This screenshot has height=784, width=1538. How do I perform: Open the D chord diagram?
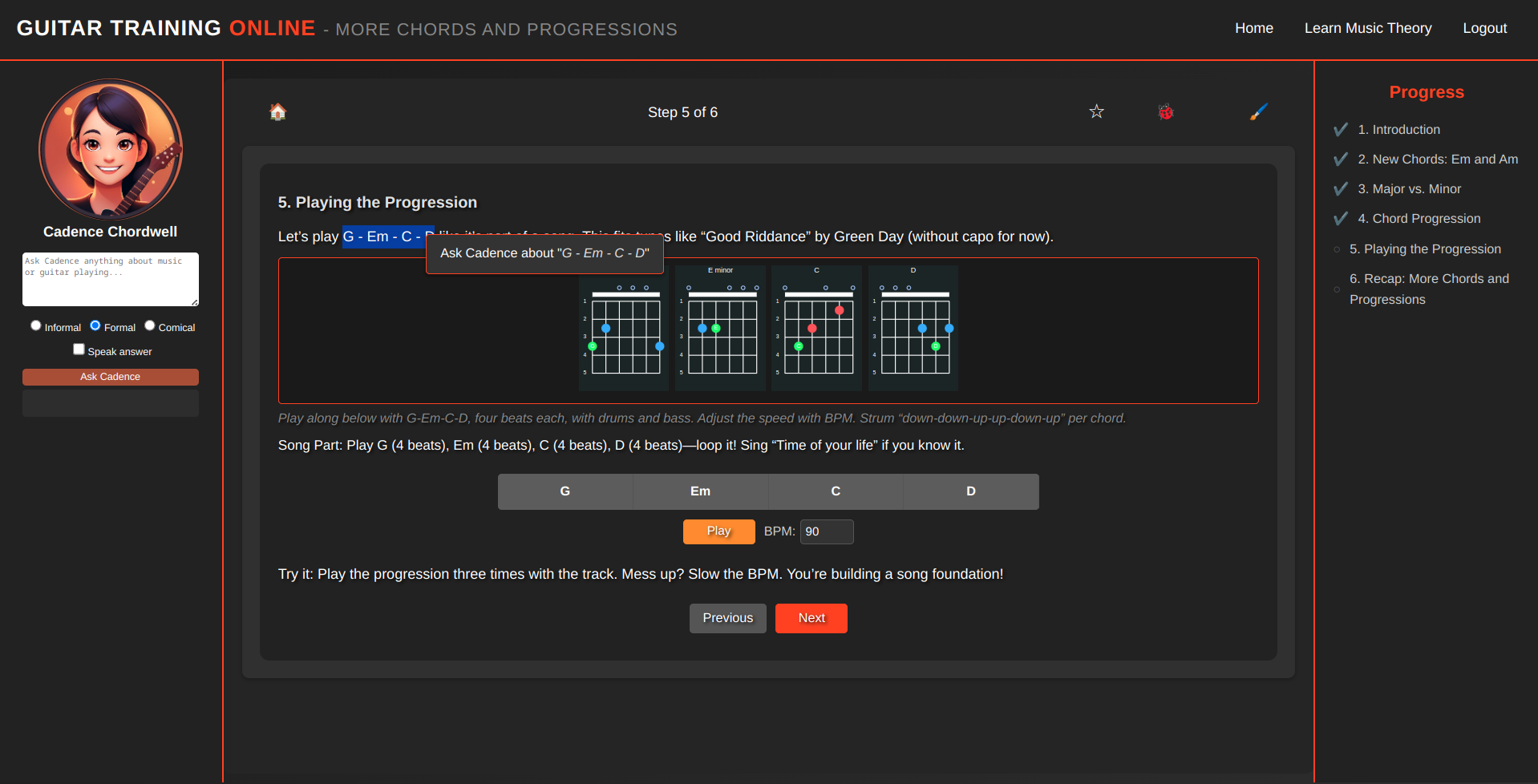913,329
